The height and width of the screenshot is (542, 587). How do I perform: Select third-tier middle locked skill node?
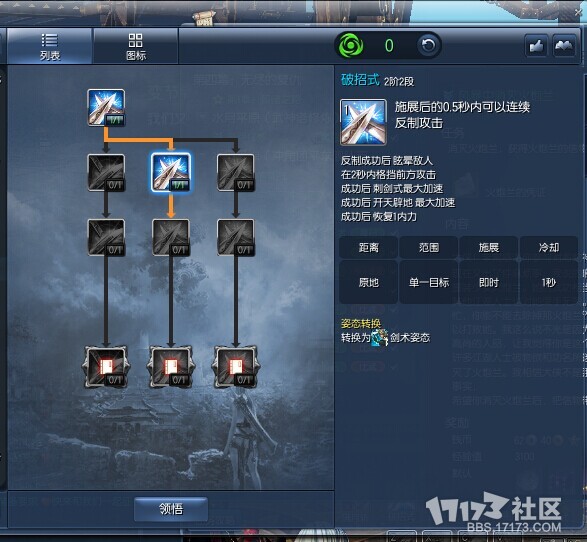point(171,237)
